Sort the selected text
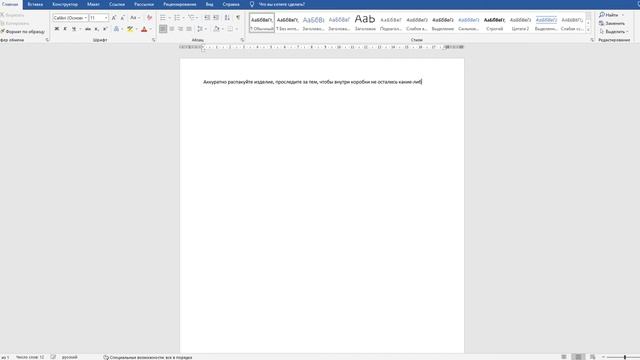The width and height of the screenshot is (640, 360). pyautogui.click(x=227, y=18)
